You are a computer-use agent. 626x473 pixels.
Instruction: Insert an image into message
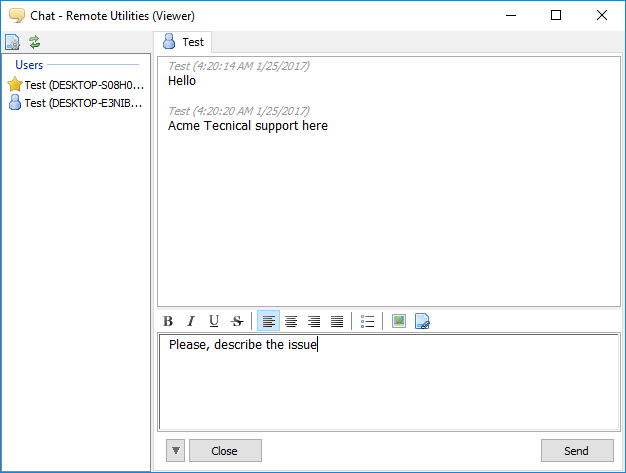[x=399, y=321]
